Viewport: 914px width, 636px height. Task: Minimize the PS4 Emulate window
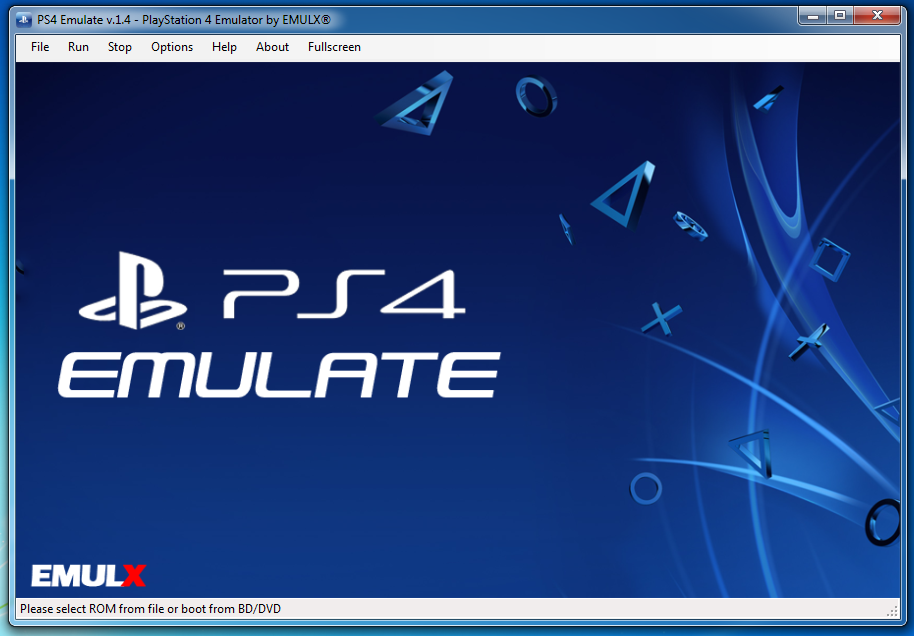tap(813, 16)
